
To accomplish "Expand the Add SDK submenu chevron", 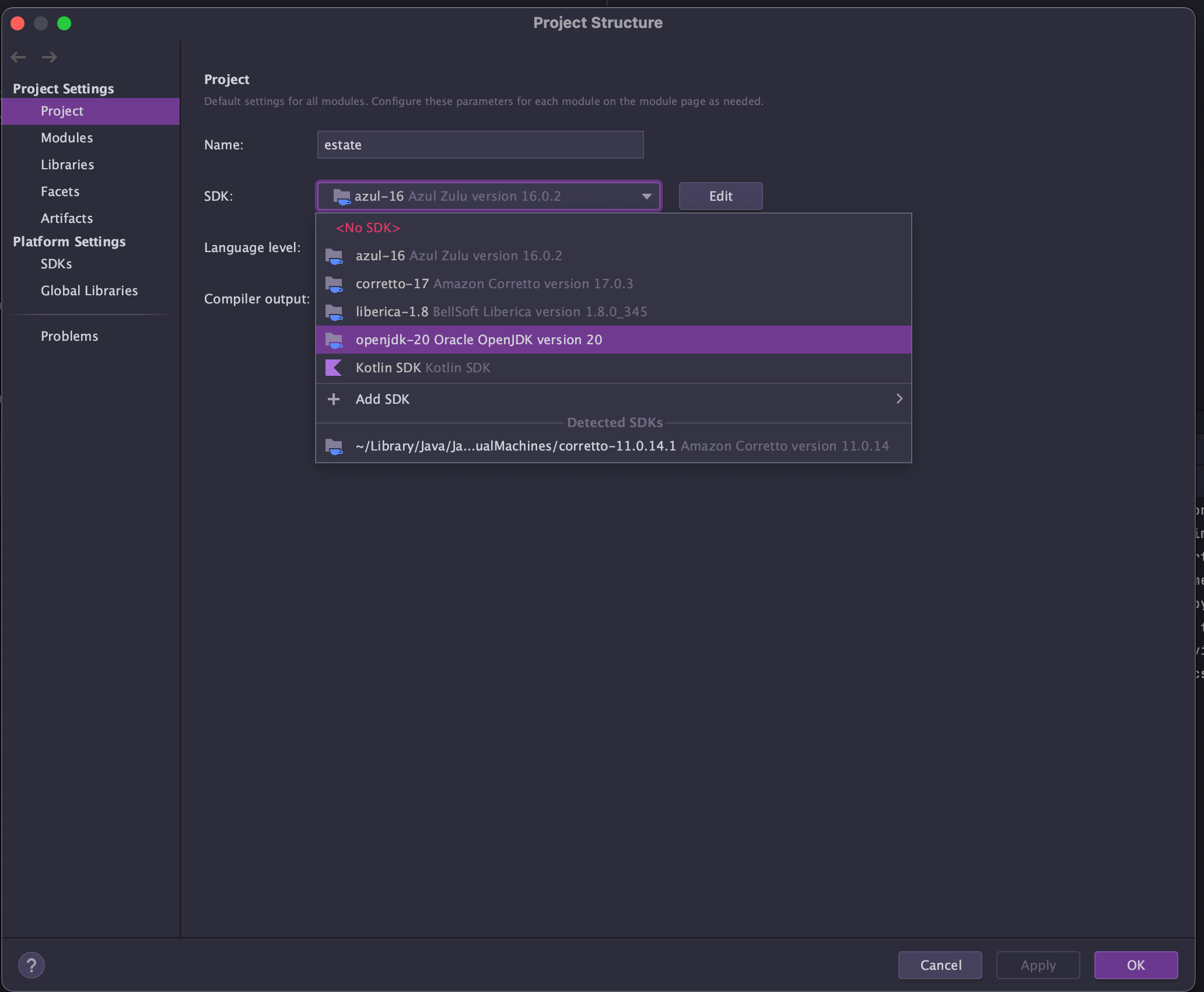I will click(x=899, y=399).
